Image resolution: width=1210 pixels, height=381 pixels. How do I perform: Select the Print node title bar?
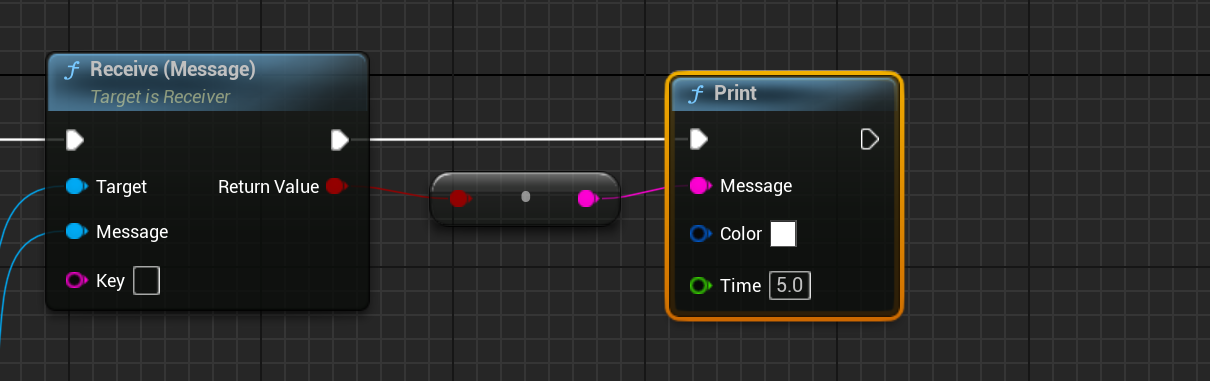pos(784,93)
